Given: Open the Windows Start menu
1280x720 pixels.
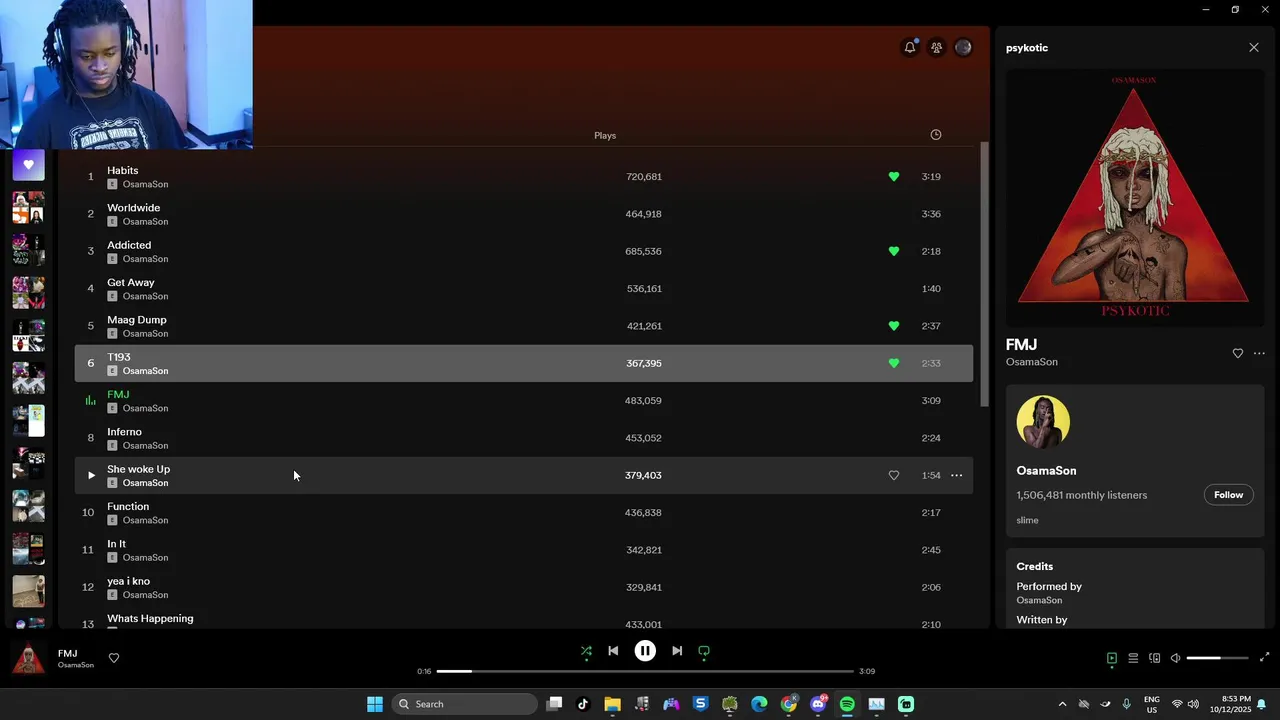Looking at the screenshot, I should 375,704.
